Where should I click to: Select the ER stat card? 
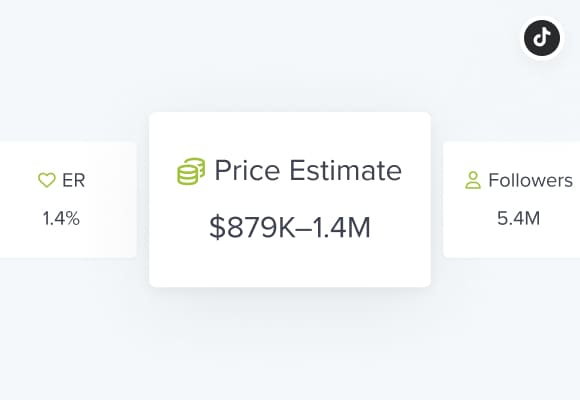click(x=68, y=200)
